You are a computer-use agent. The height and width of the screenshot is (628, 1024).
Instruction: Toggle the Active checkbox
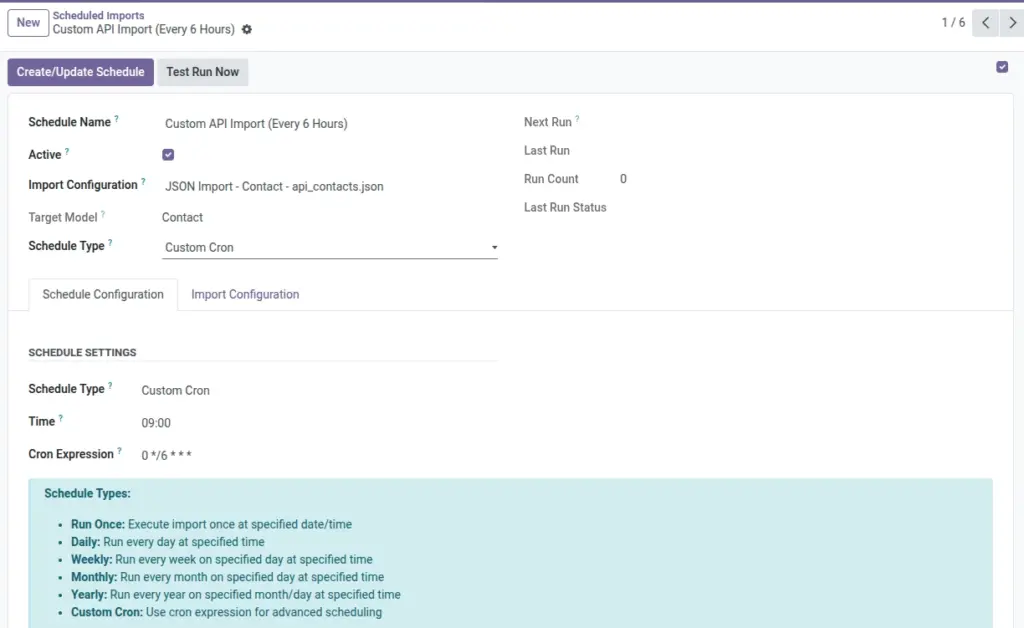click(x=168, y=155)
